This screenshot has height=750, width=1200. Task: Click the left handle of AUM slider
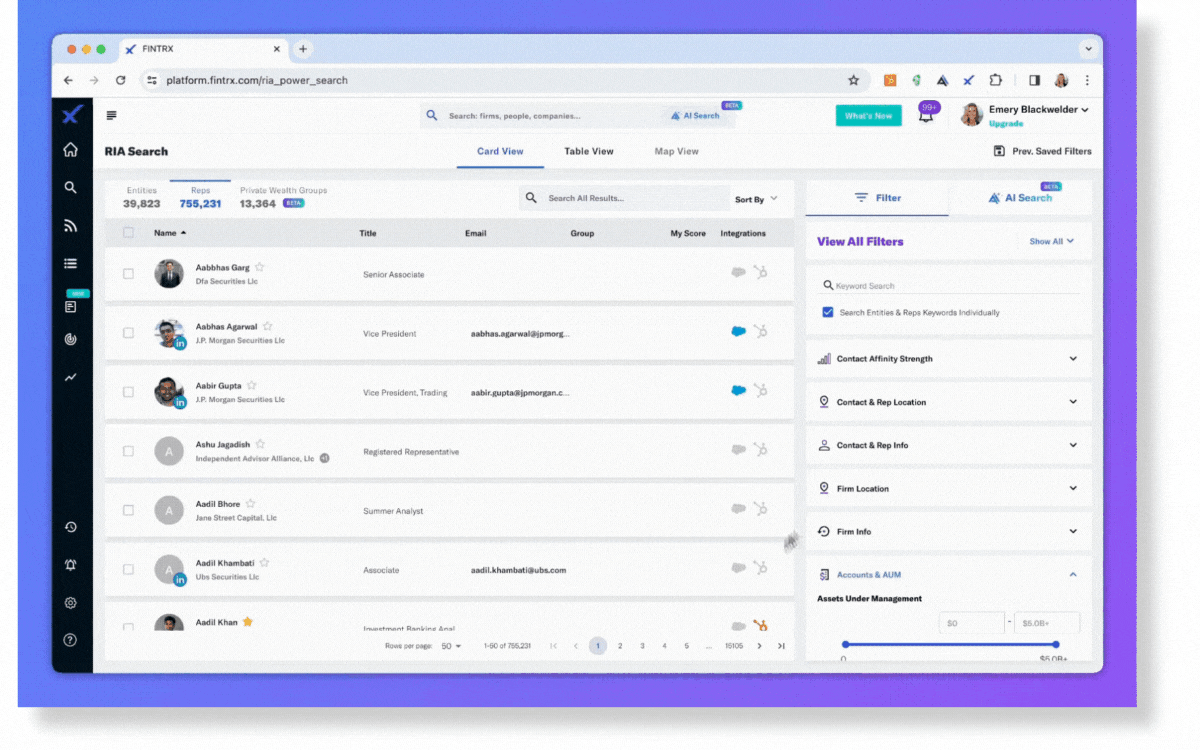[846, 644]
